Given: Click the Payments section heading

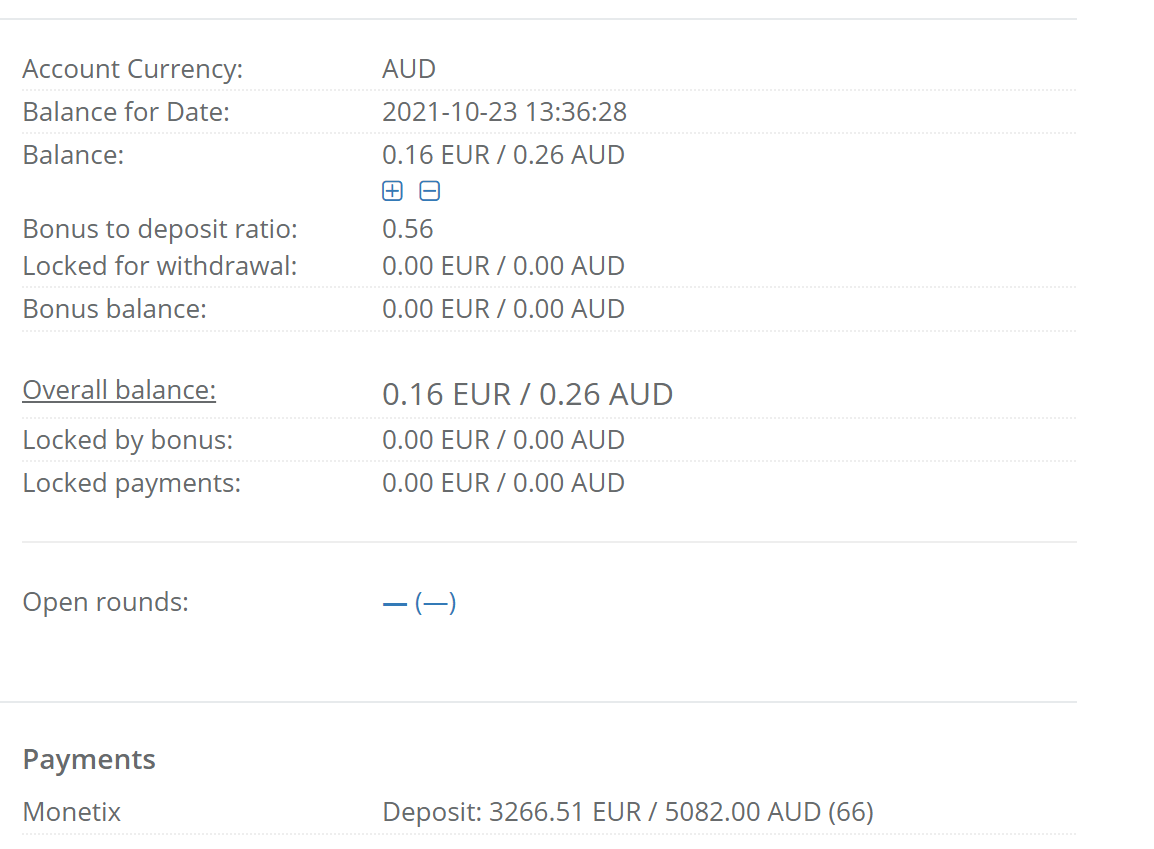Looking at the screenshot, I should 89,759.
